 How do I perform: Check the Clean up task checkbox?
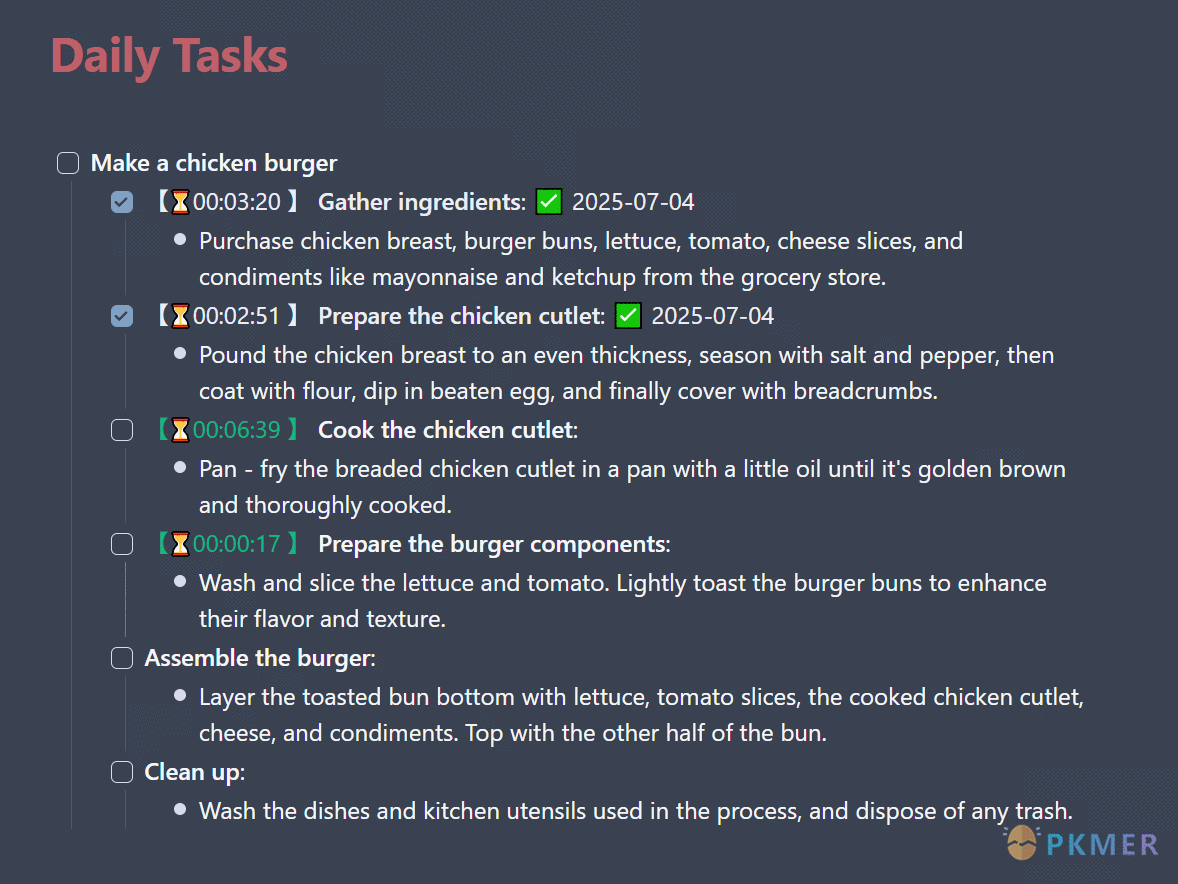point(122,772)
